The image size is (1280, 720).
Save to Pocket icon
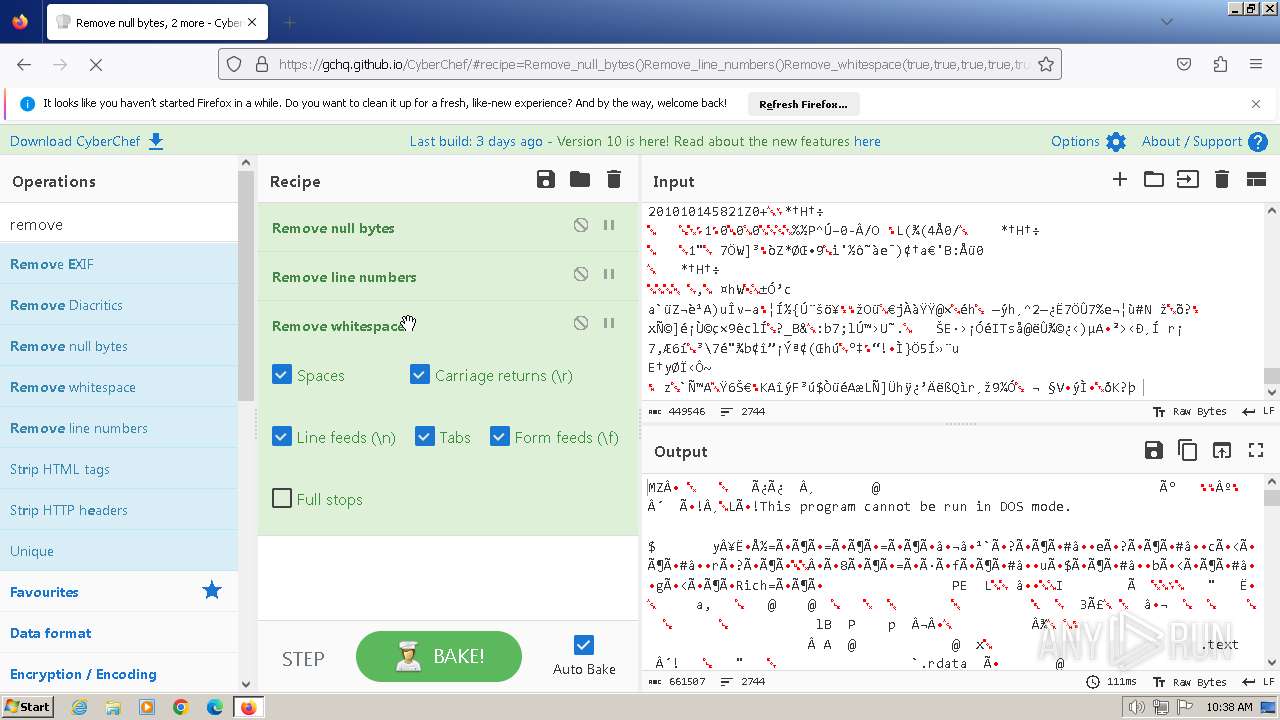[1184, 64]
